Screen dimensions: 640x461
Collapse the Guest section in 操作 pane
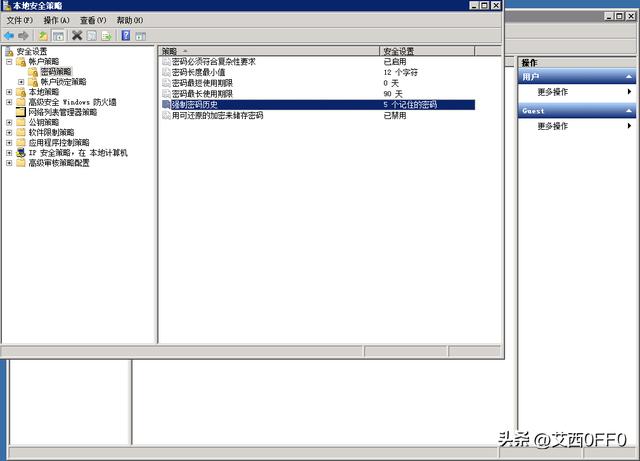pyautogui.click(x=629, y=111)
